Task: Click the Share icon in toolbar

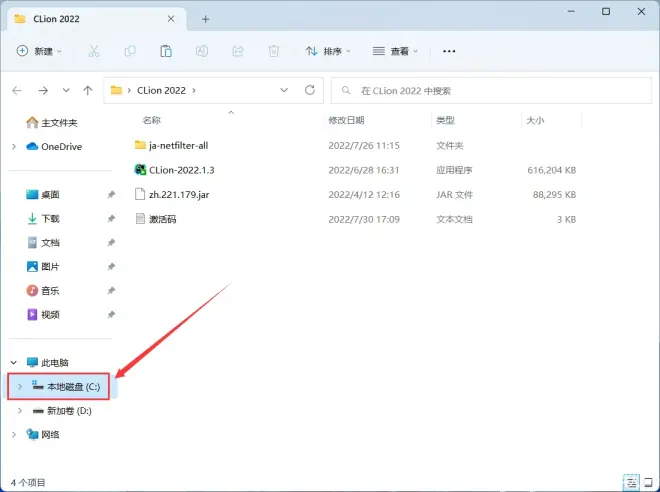Action: [x=238, y=51]
